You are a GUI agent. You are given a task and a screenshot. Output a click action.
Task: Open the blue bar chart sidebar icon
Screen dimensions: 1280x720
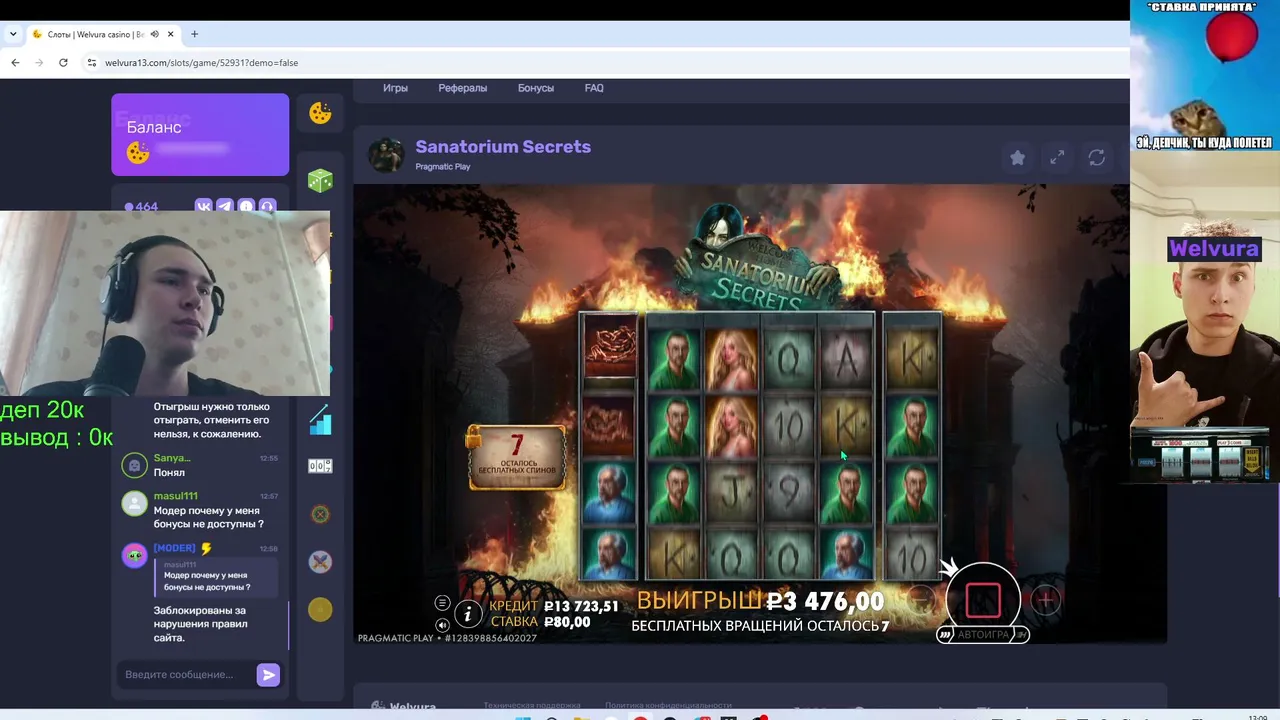[x=320, y=420]
